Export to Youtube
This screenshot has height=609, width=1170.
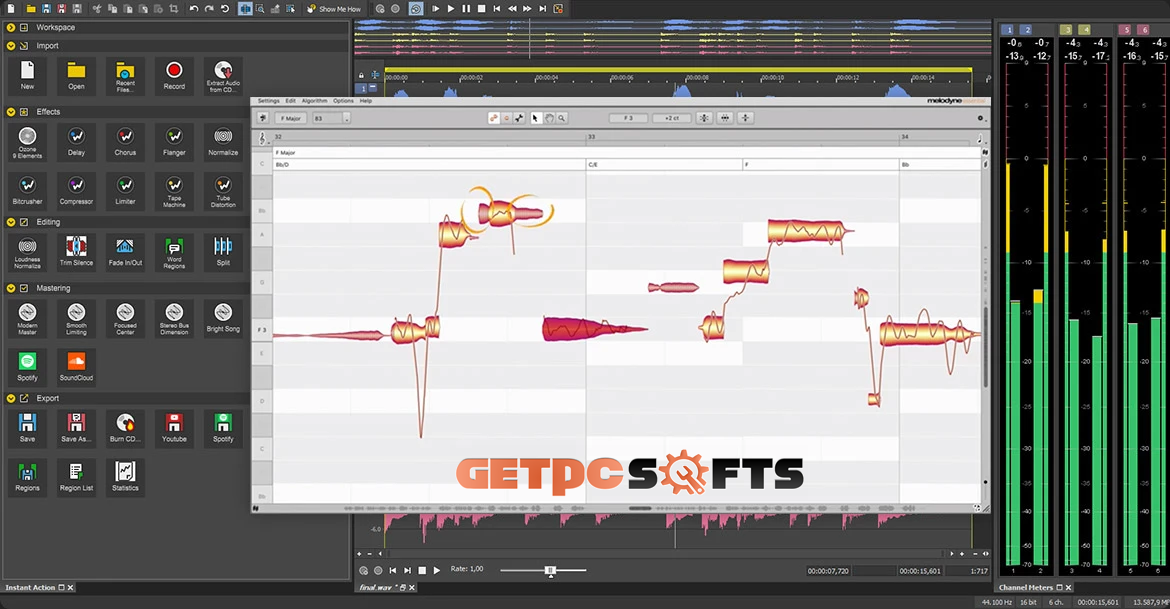174,428
